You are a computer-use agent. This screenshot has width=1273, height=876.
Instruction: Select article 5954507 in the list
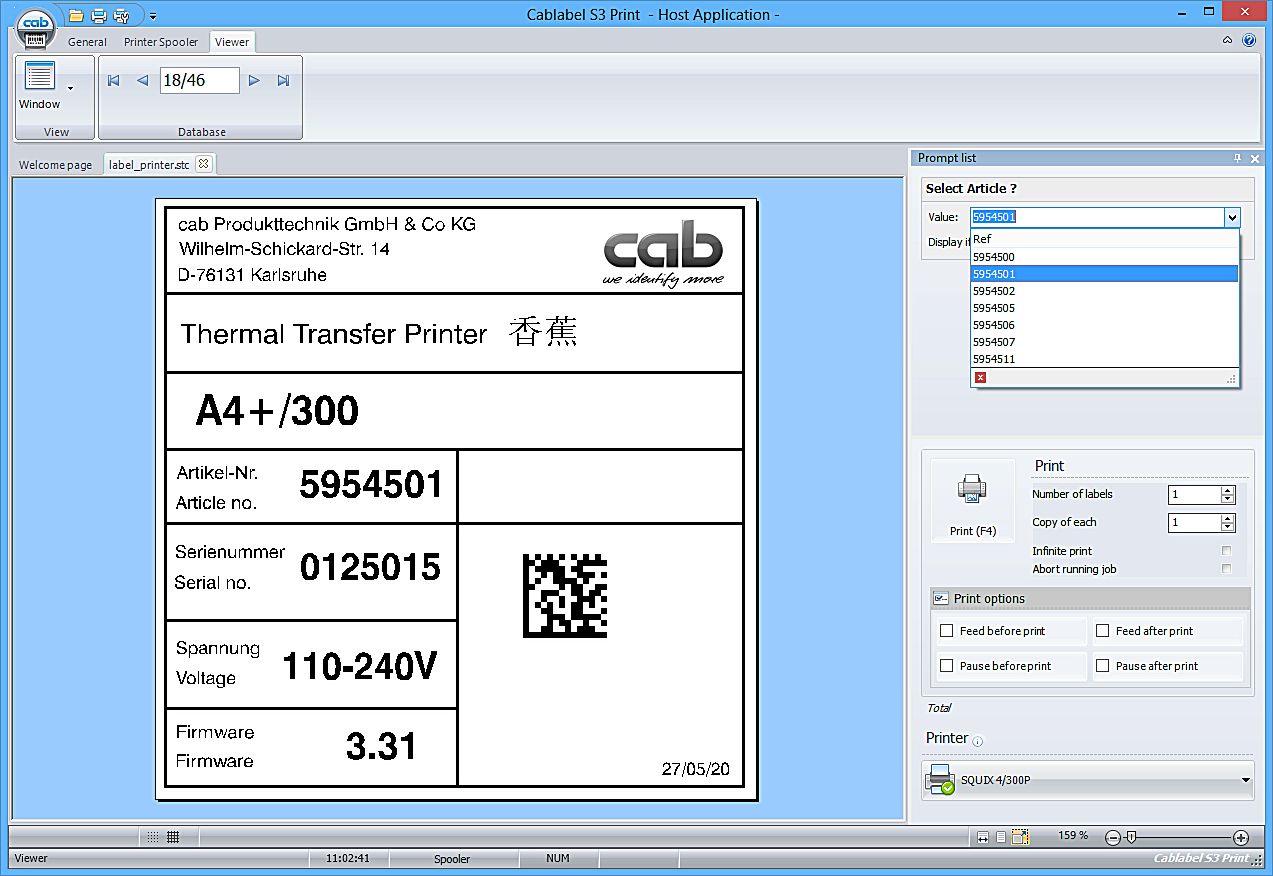tap(1104, 342)
